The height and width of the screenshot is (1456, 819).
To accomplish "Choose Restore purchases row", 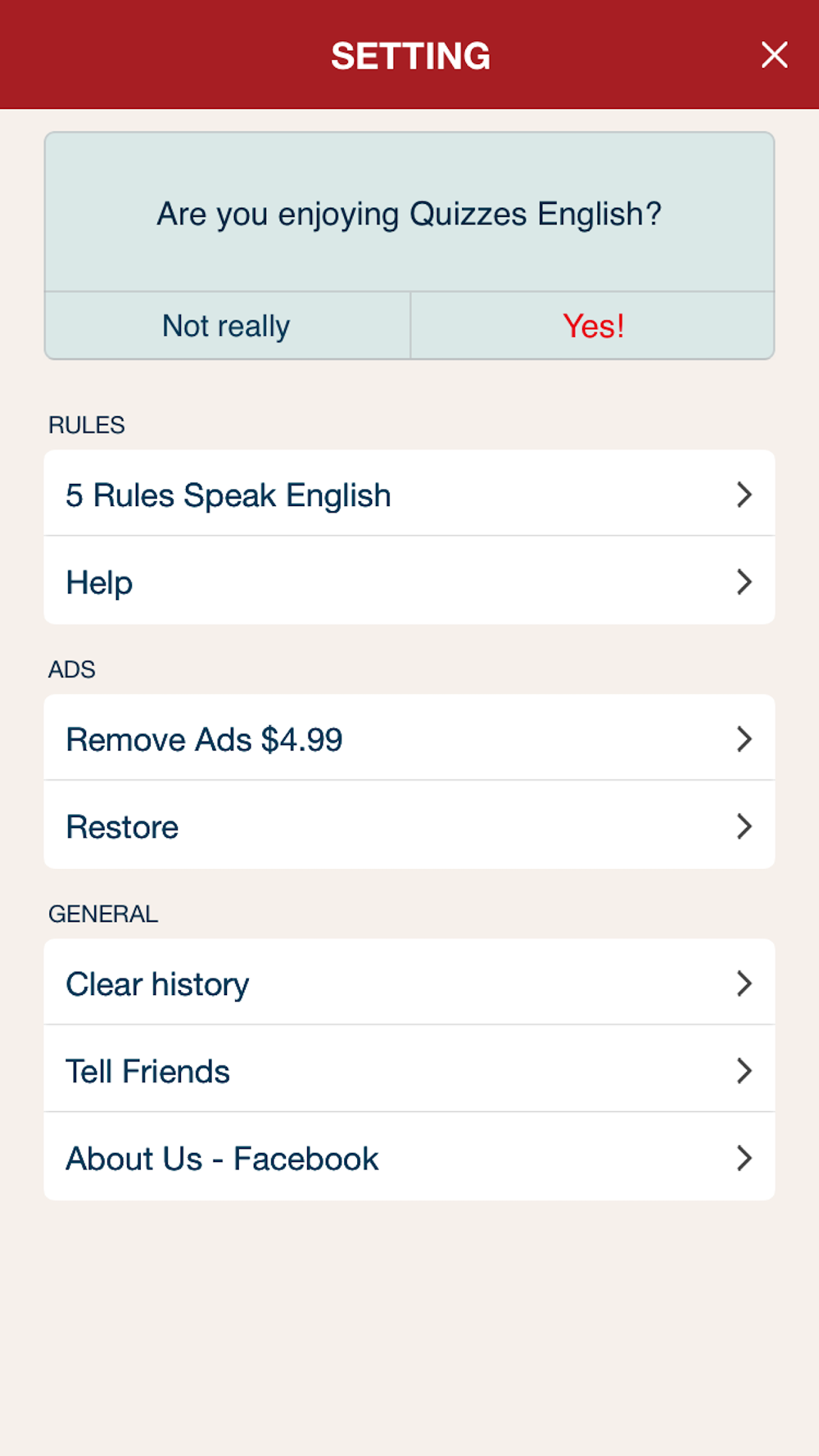I will [409, 825].
